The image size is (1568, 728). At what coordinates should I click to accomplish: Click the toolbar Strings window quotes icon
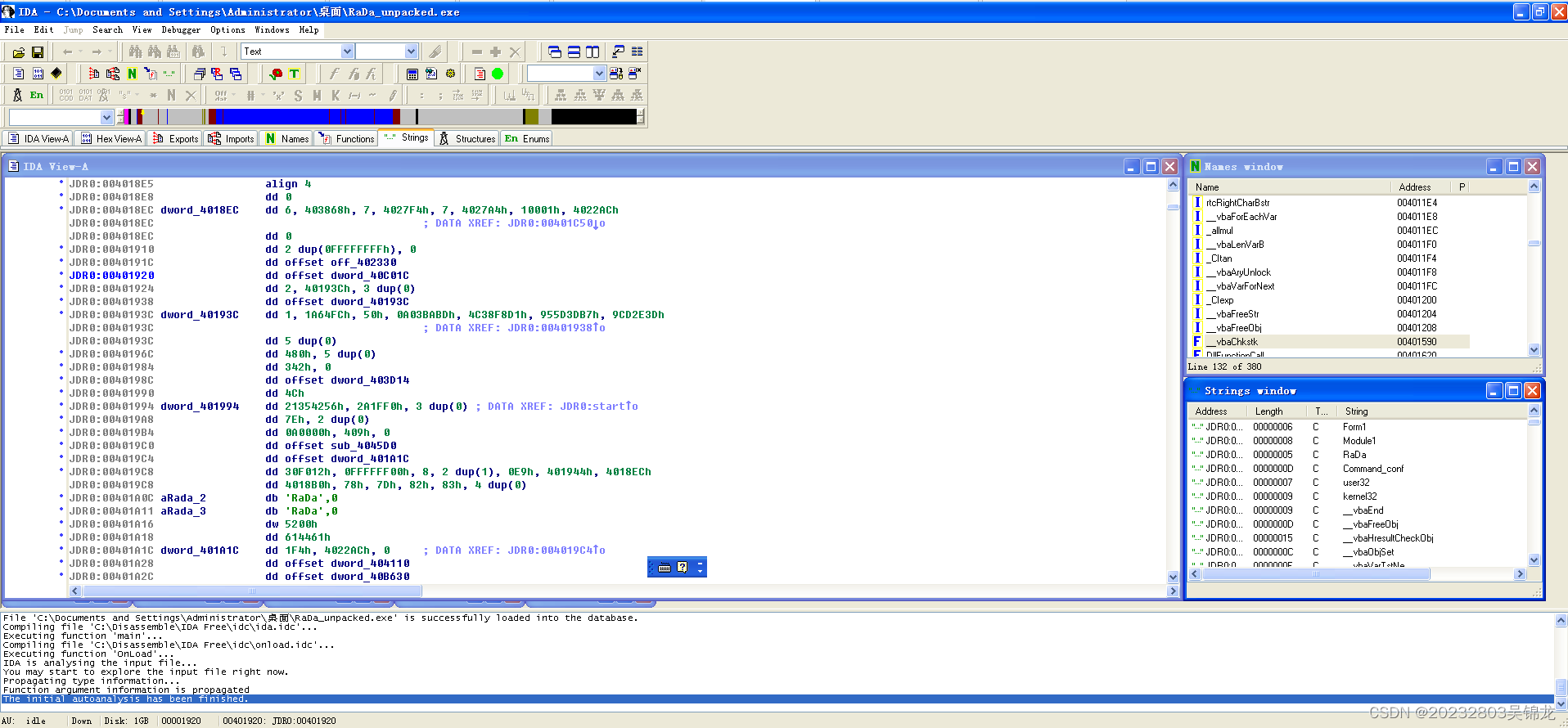[x=169, y=74]
